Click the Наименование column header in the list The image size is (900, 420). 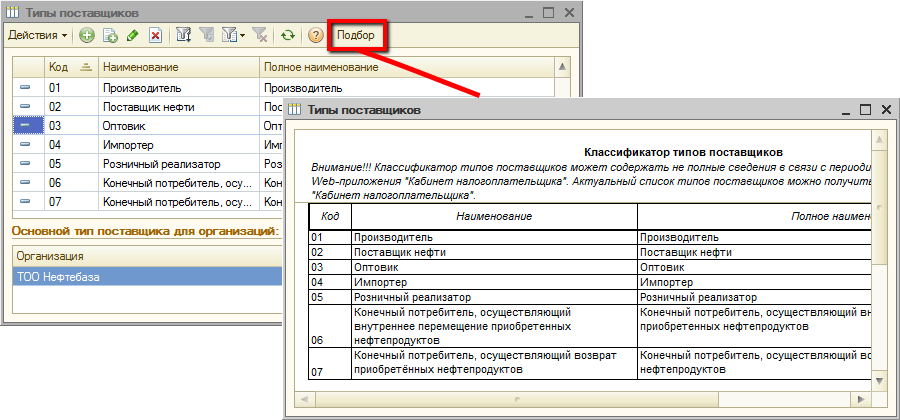click(140, 67)
